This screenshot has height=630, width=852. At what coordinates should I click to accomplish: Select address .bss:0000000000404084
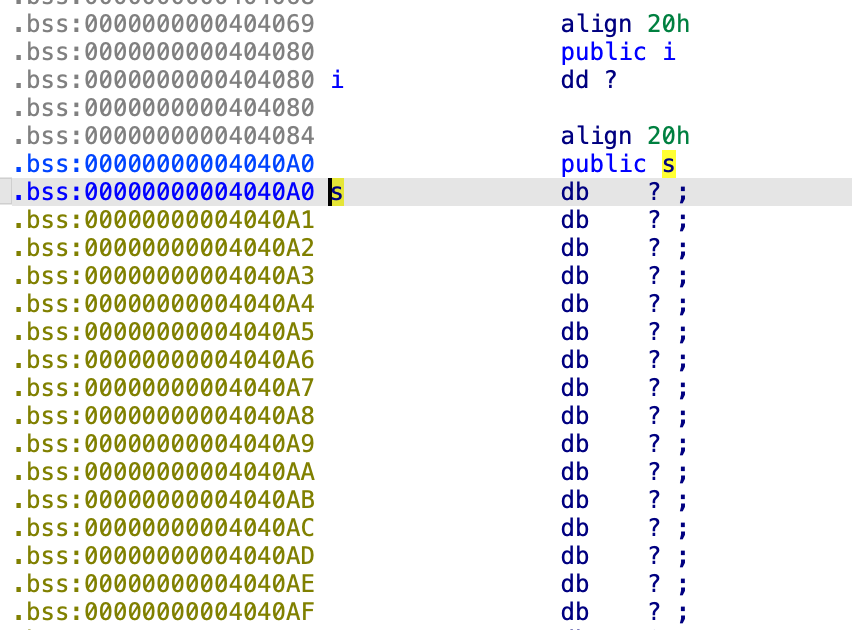[x=164, y=136]
